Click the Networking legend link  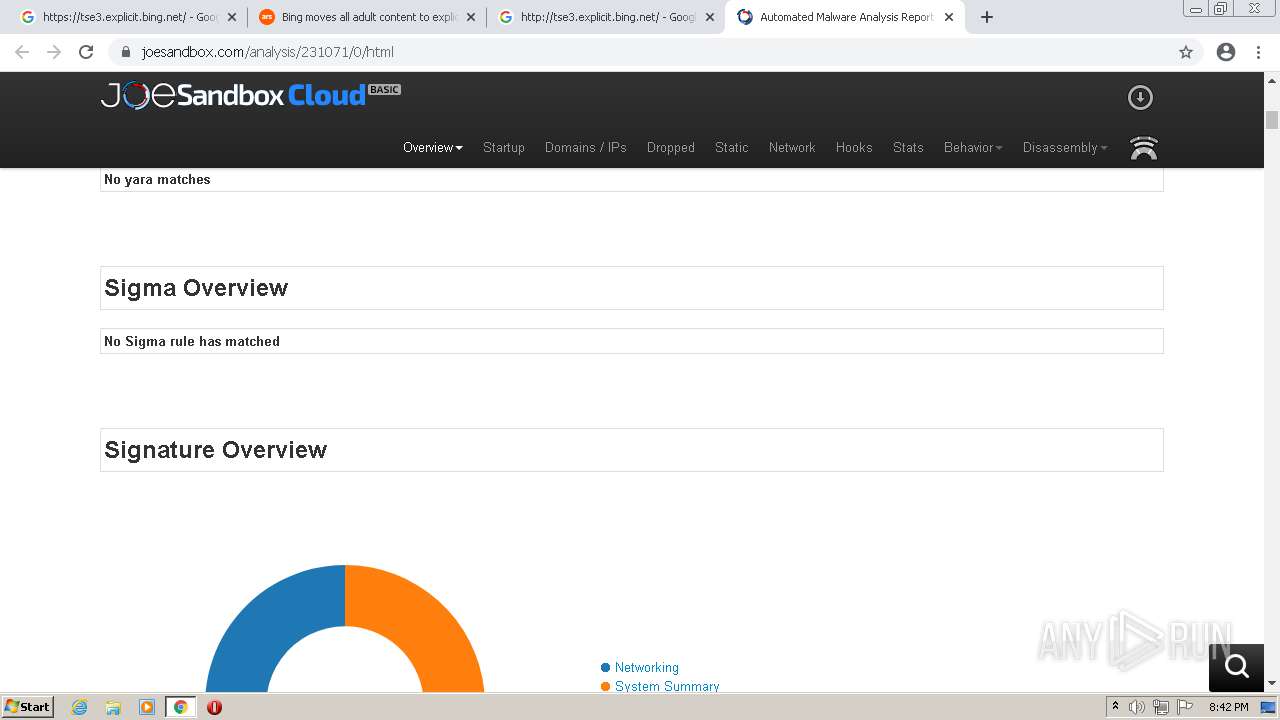click(647, 667)
